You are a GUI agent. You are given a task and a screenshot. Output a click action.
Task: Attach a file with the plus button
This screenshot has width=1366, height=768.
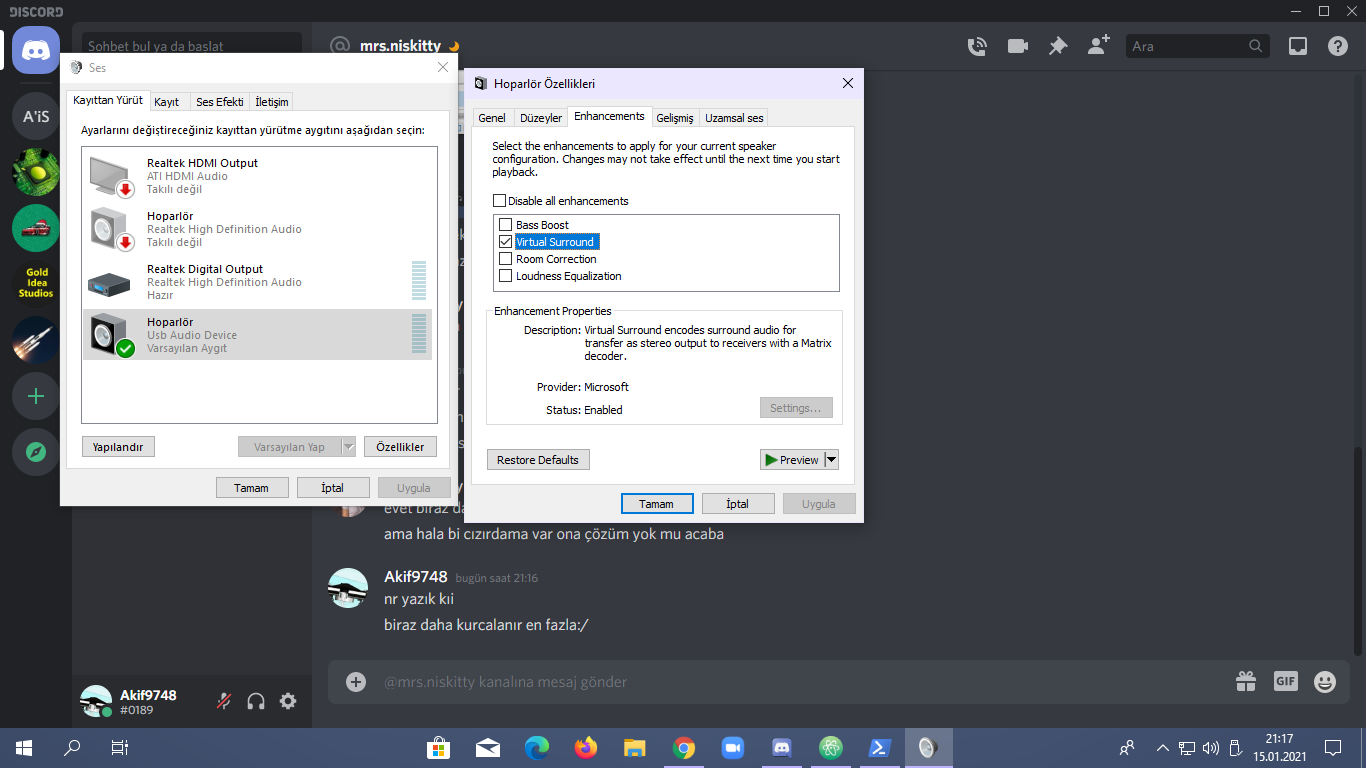(x=356, y=682)
